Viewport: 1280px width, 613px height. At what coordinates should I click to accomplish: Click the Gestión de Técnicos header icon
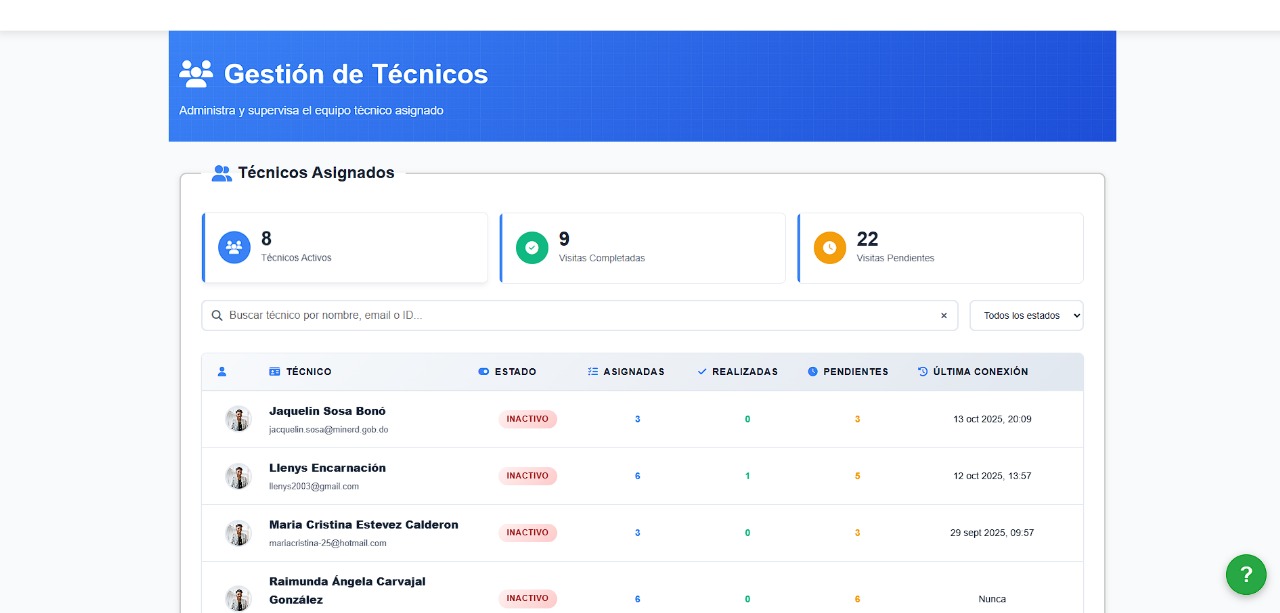click(196, 74)
